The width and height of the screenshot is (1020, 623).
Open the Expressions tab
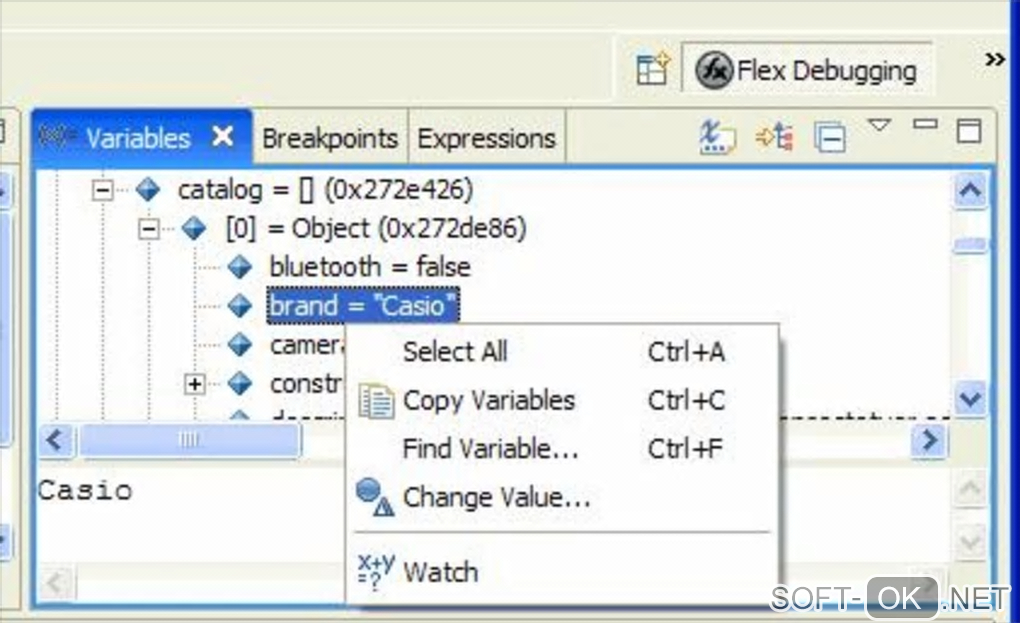tap(486, 138)
